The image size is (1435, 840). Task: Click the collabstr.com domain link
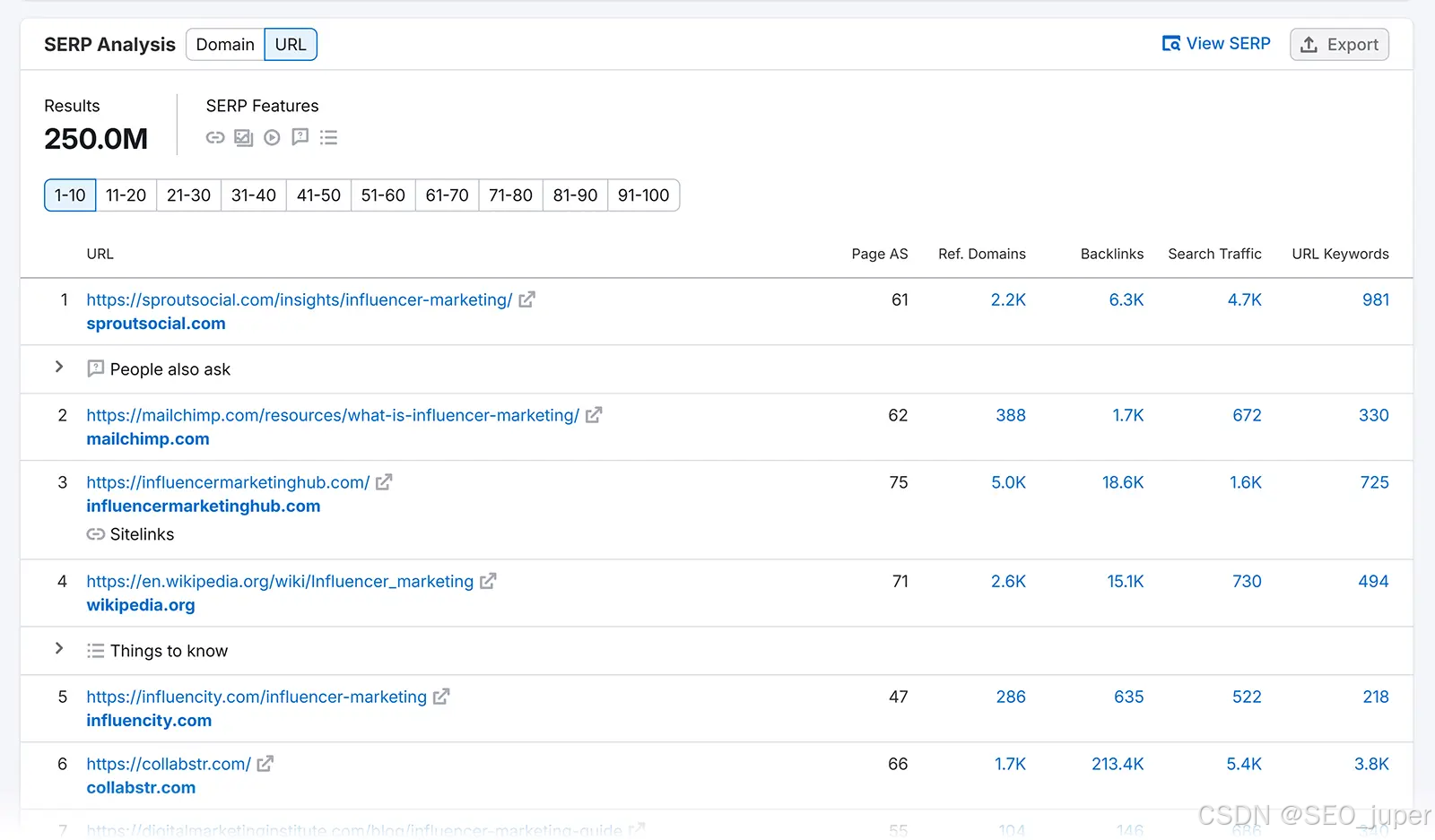click(x=141, y=788)
